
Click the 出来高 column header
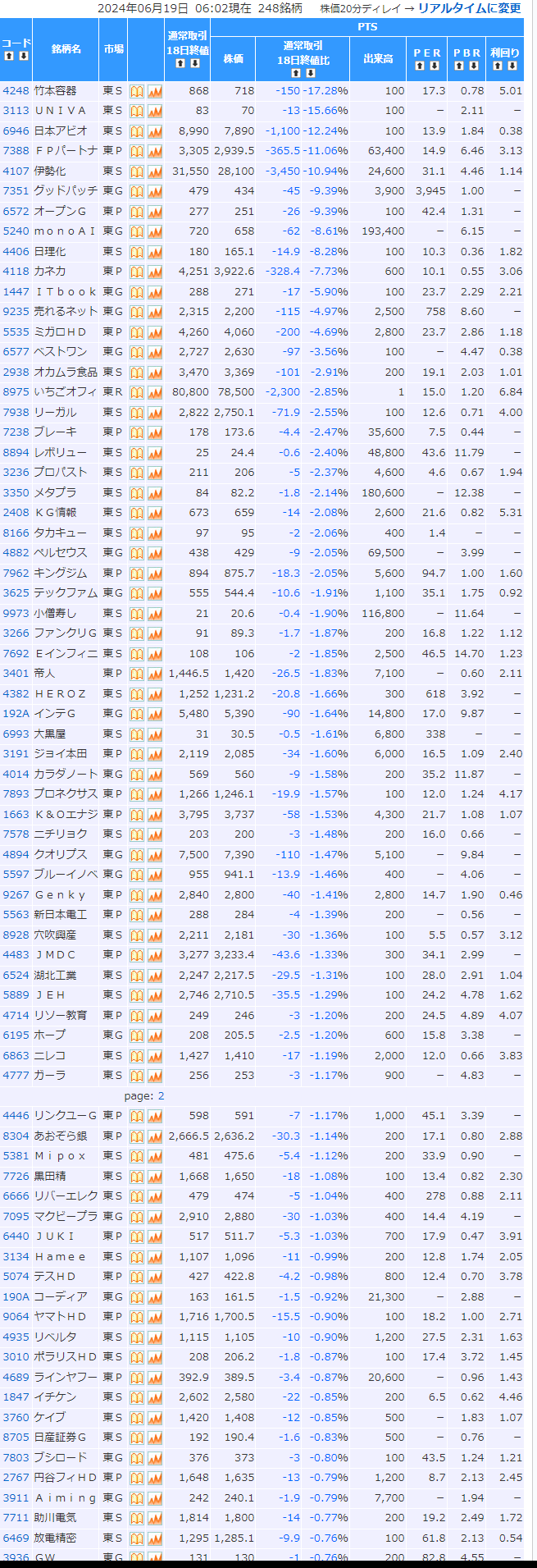[378, 59]
